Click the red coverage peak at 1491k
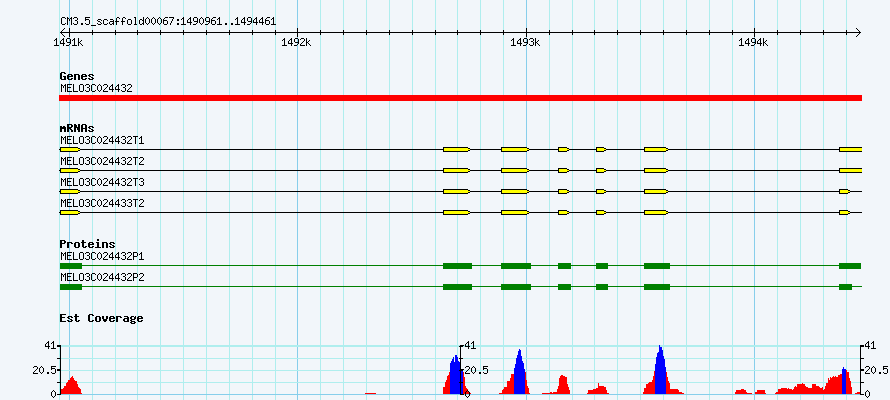 [72, 385]
